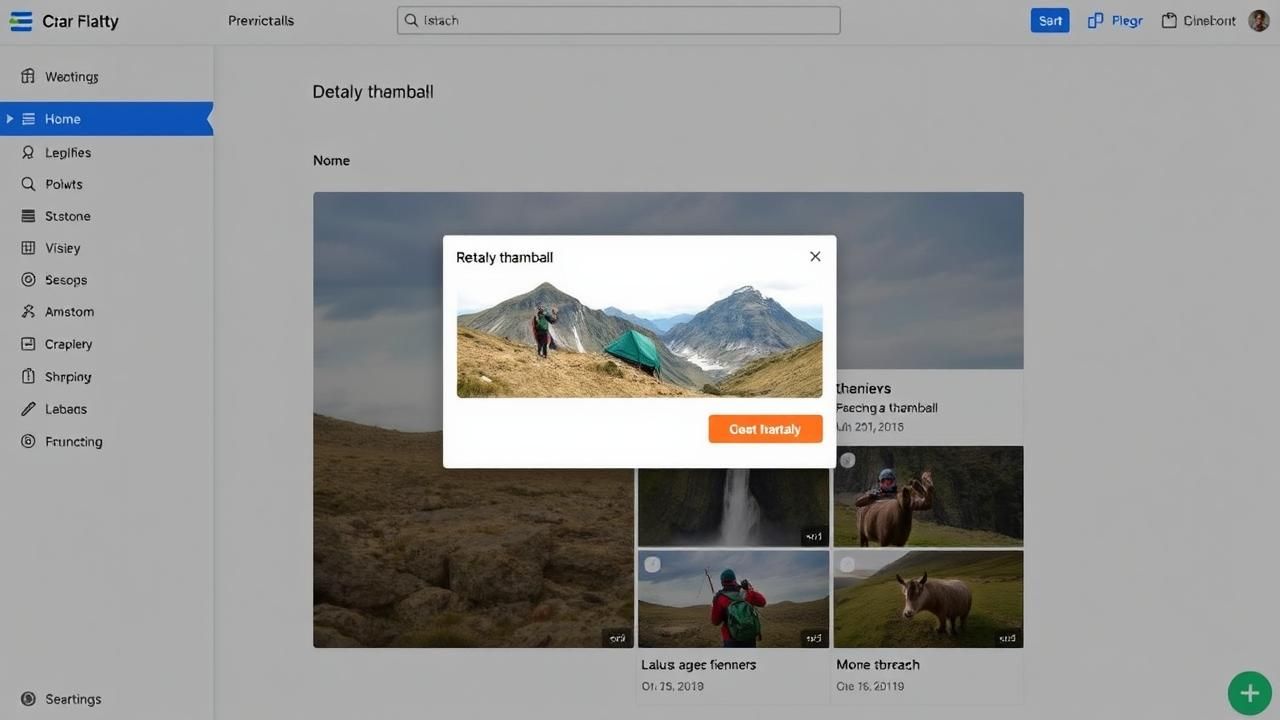This screenshot has width=1280, height=720.
Task: Select the rider on horse photo checkbox
Action: click(848, 461)
